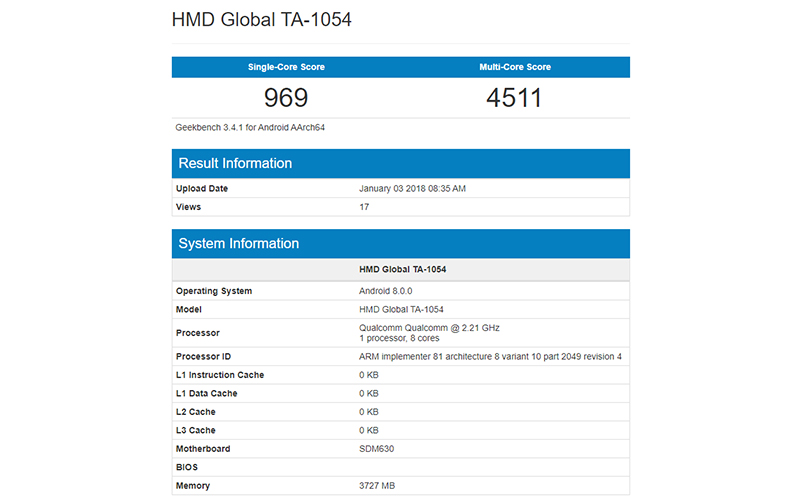This screenshot has width=800, height=500.
Task: Click the multi-core score value 4511
Action: tap(514, 97)
